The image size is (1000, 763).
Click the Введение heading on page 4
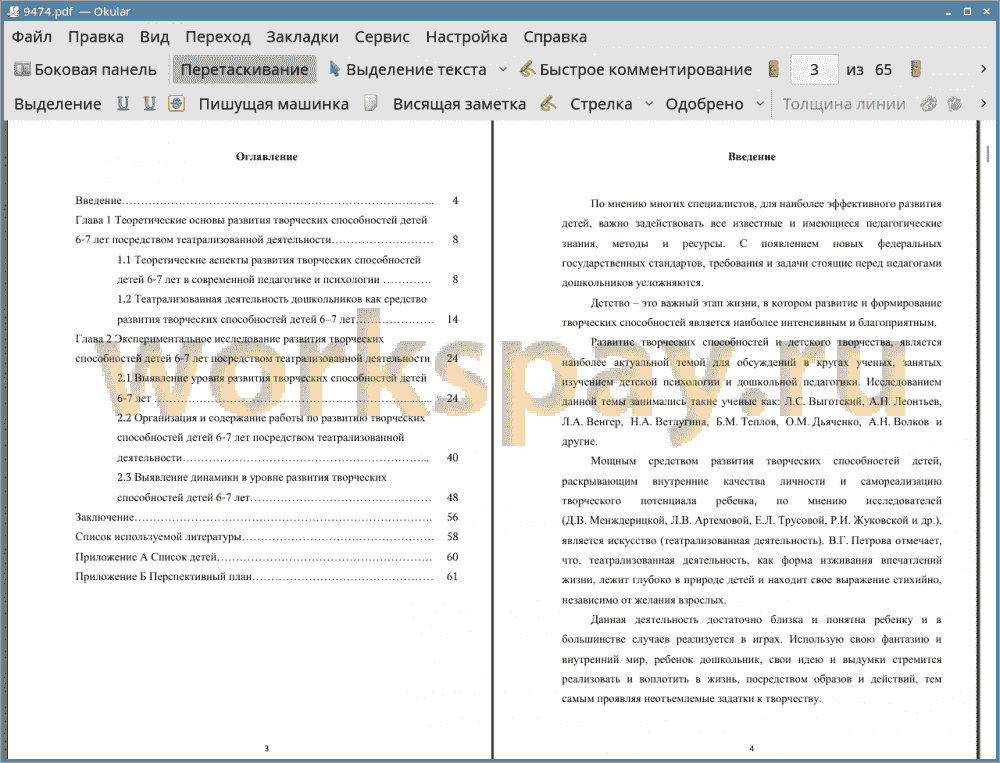[x=752, y=156]
